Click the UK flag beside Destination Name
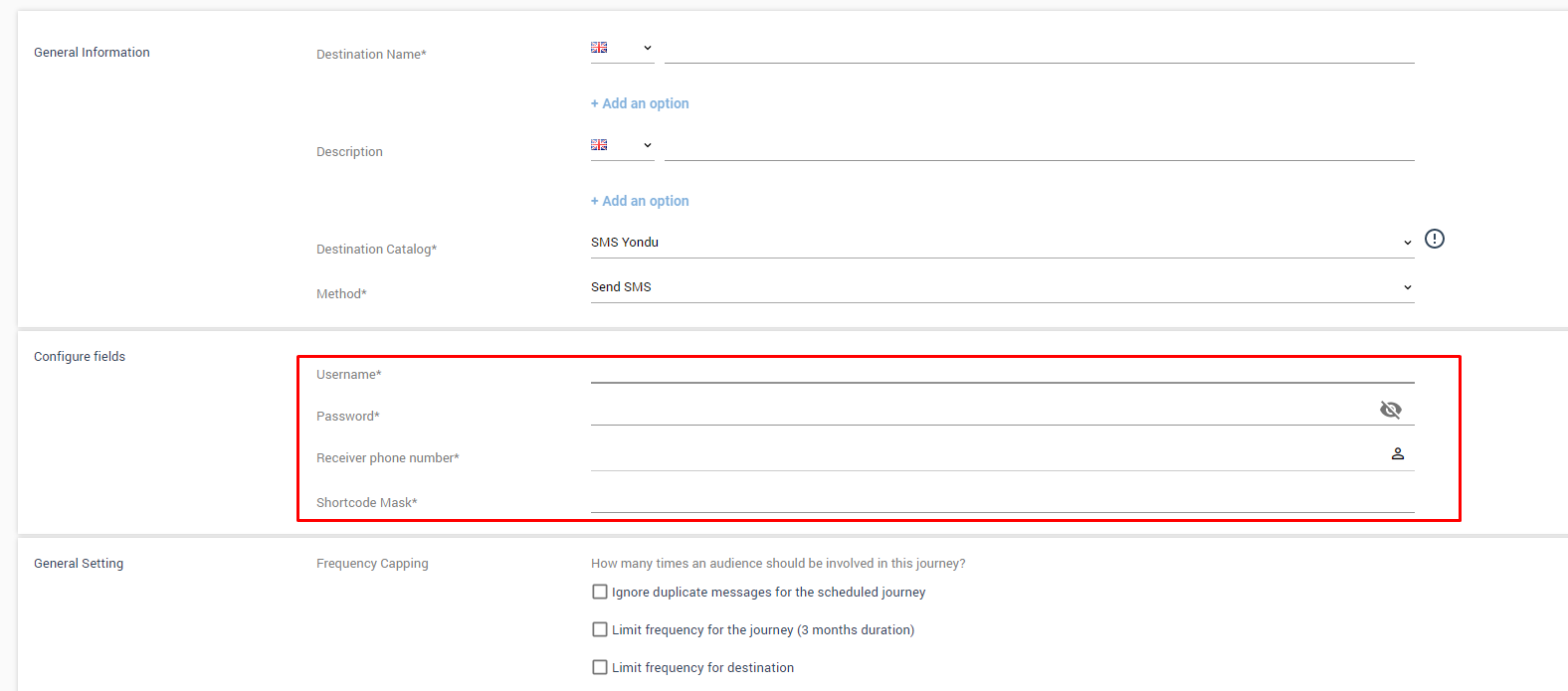1568x691 pixels. pyautogui.click(x=599, y=48)
